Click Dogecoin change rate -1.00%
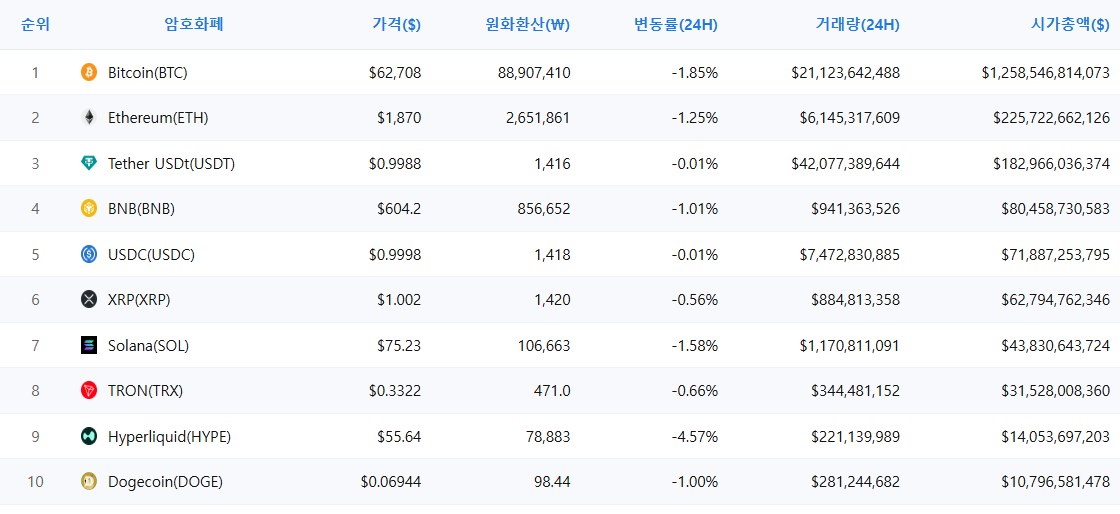Screen dimensions: 1120x514 pos(694,482)
